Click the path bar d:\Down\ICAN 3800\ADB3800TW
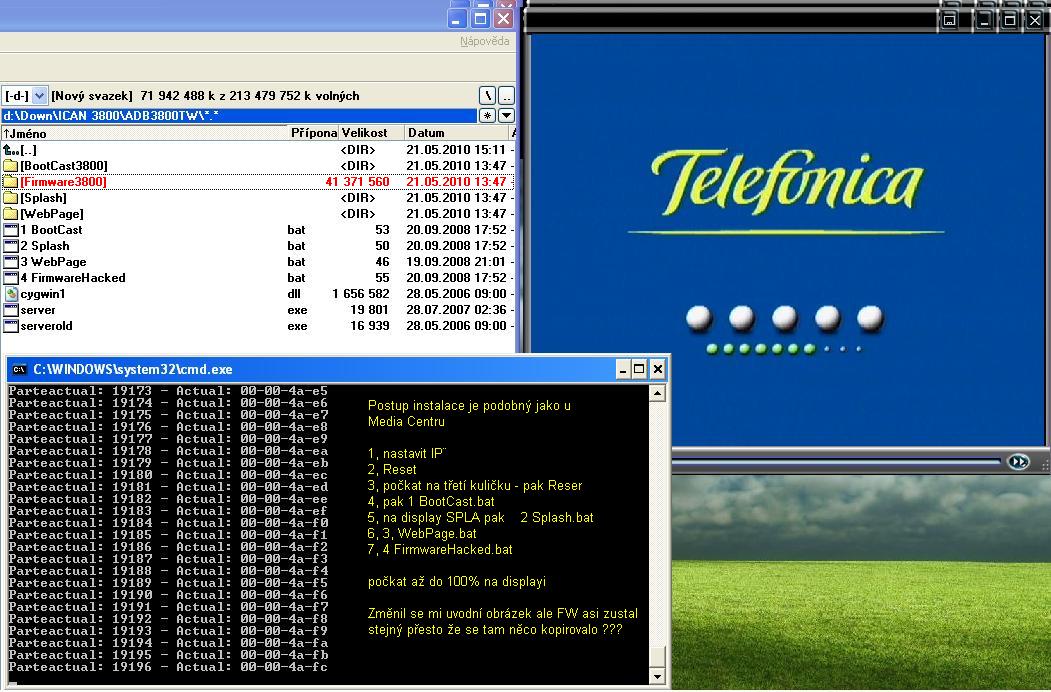Screen dimensions: 1051x692 point(239,115)
